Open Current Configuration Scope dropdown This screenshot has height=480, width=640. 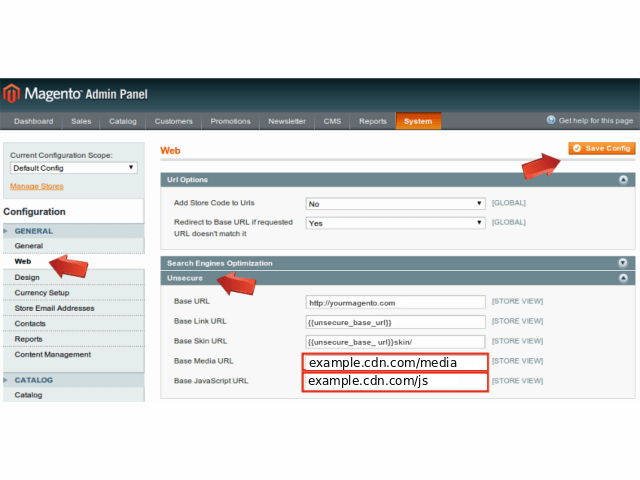[73, 168]
